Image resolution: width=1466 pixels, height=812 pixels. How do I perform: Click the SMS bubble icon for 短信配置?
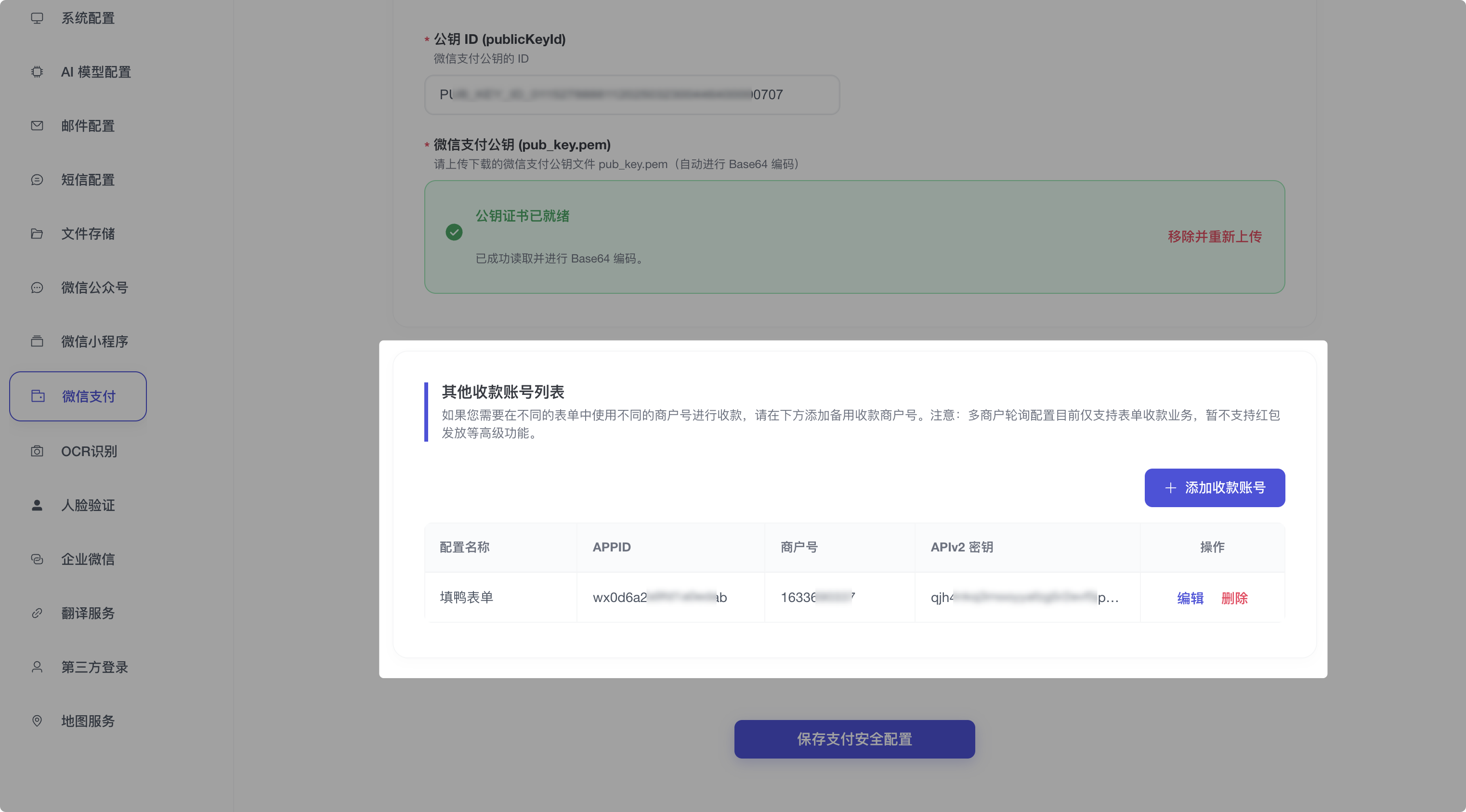coord(37,180)
